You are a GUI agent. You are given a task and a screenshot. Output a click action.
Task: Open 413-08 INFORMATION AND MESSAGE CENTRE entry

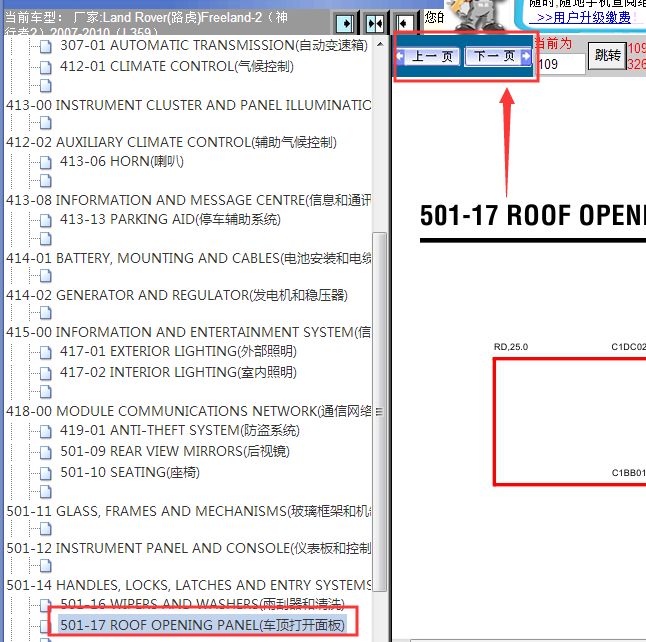click(188, 200)
